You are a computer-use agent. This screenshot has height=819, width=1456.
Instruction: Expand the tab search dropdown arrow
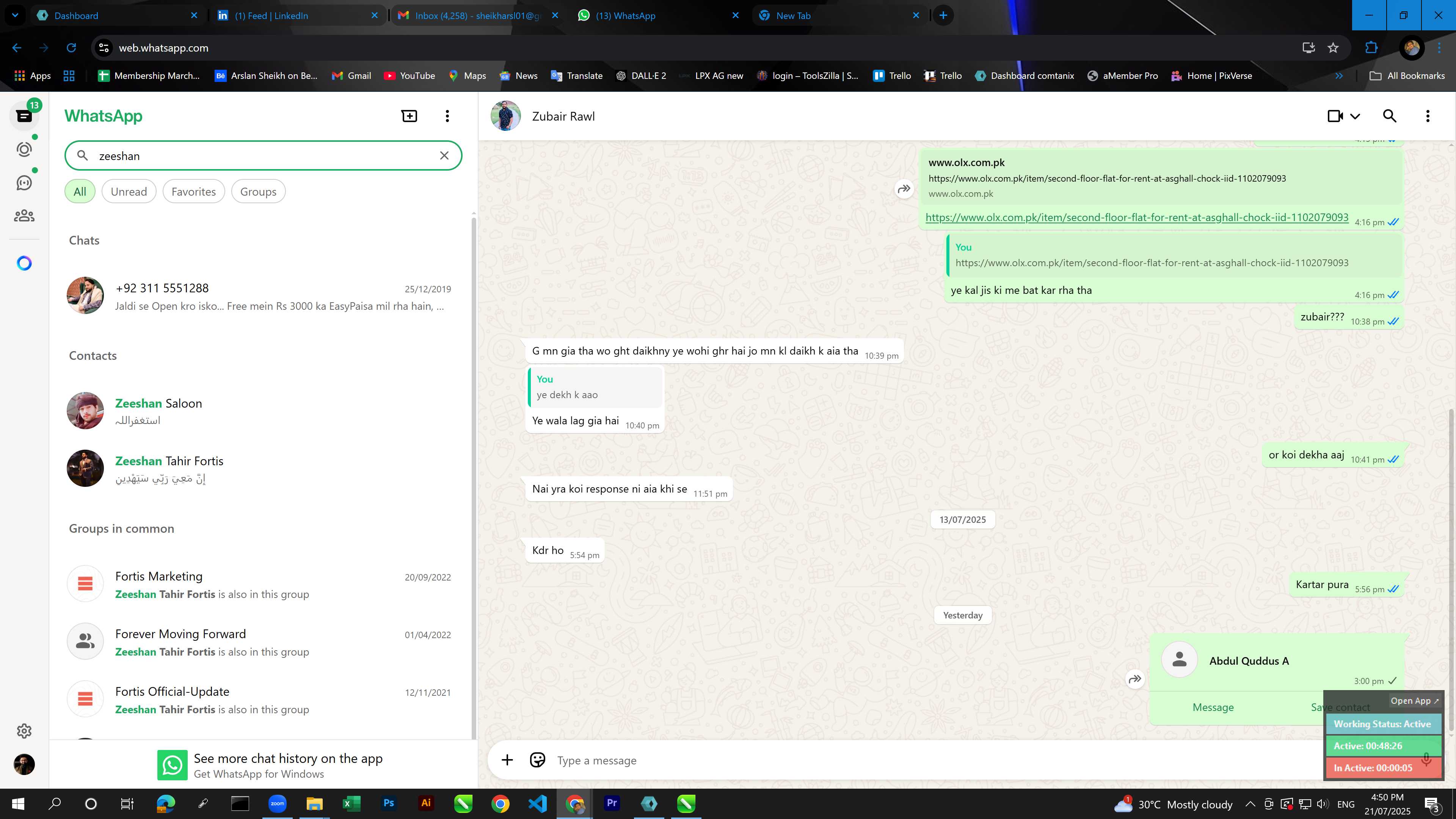click(15, 15)
